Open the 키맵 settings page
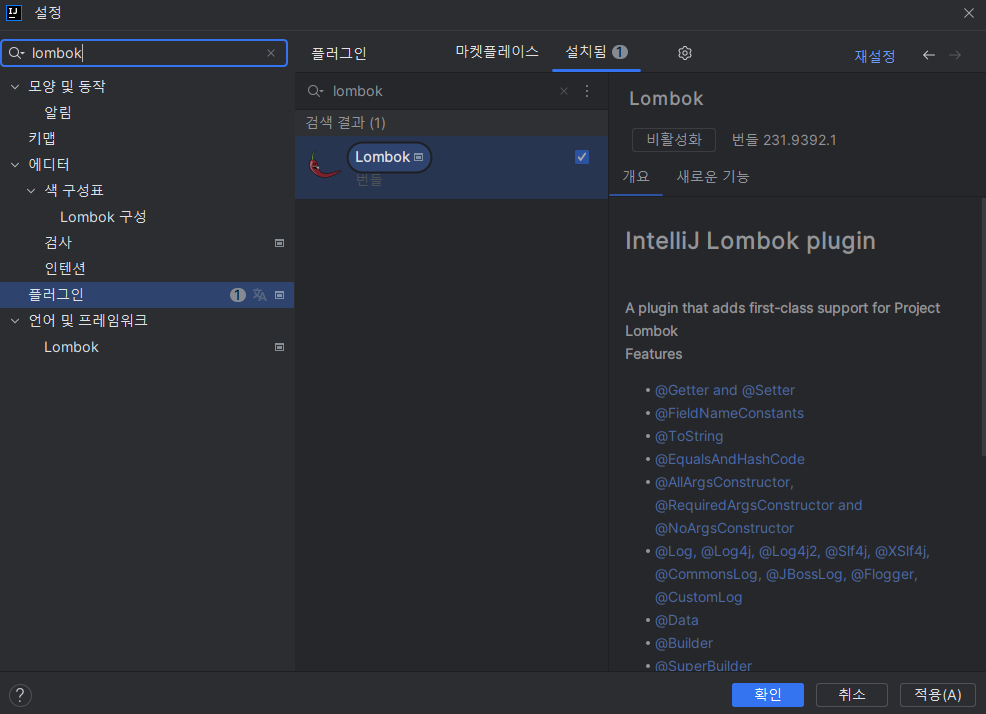Viewport: 986px width, 714px height. pos(42,138)
